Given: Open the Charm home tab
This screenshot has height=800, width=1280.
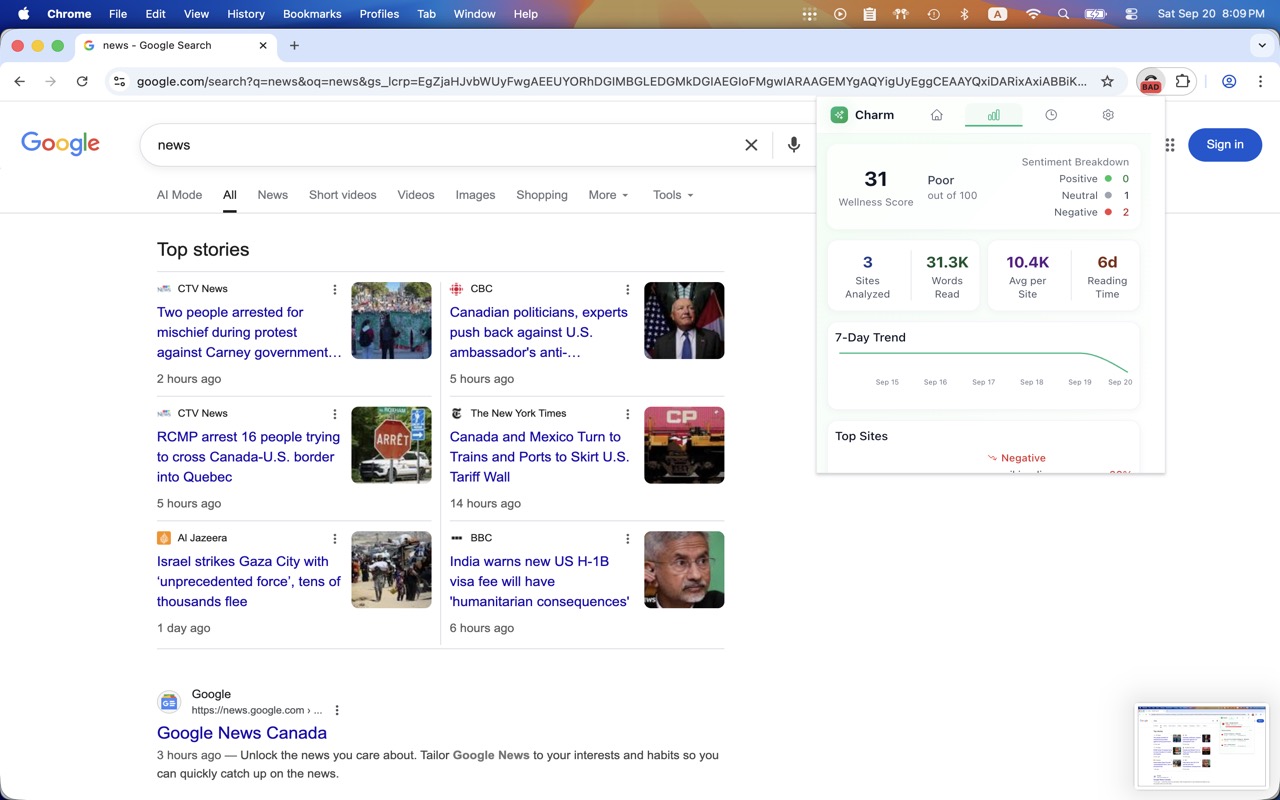Looking at the screenshot, I should (x=937, y=115).
